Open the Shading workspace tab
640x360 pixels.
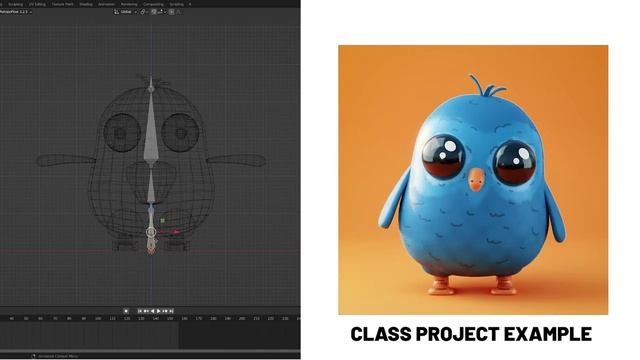coord(86,4)
